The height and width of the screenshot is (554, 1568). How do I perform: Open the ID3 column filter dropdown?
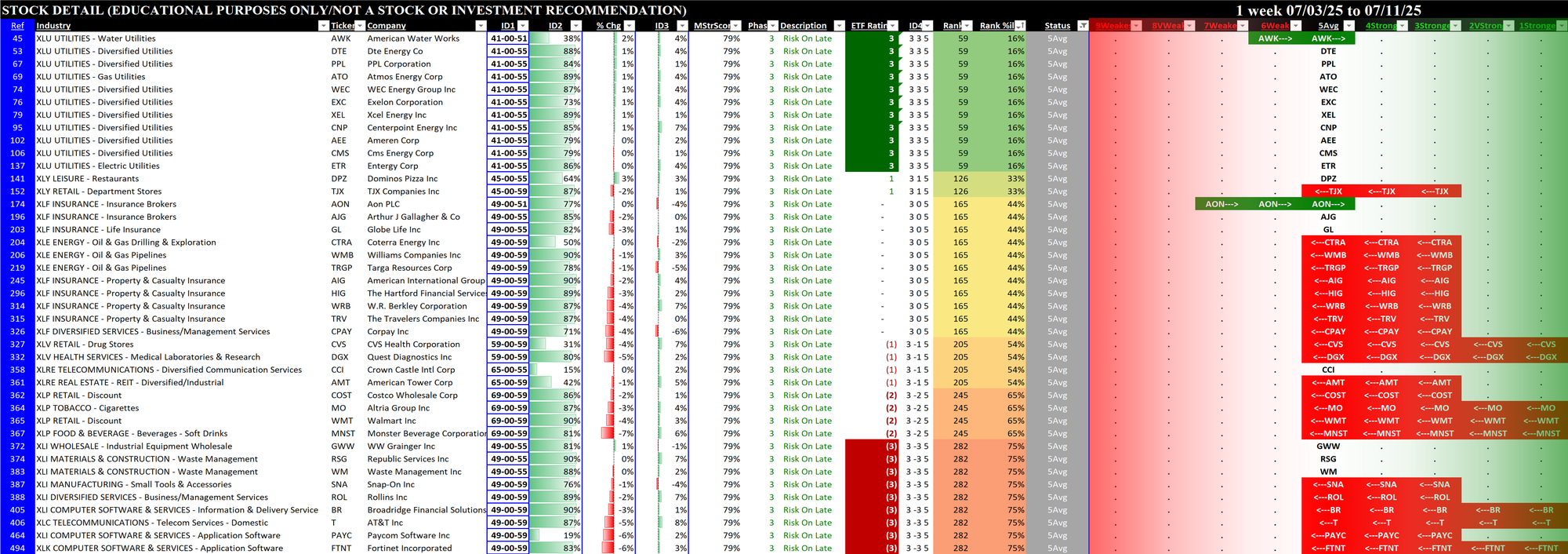(x=682, y=26)
